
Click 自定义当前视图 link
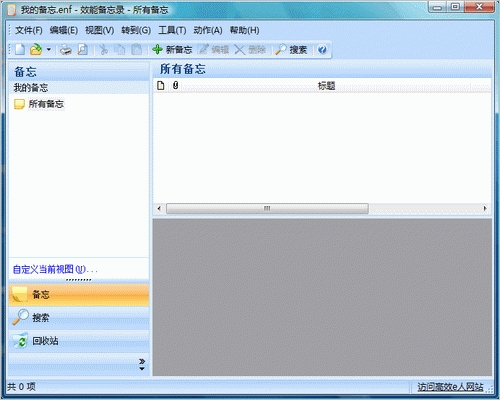tap(55, 269)
